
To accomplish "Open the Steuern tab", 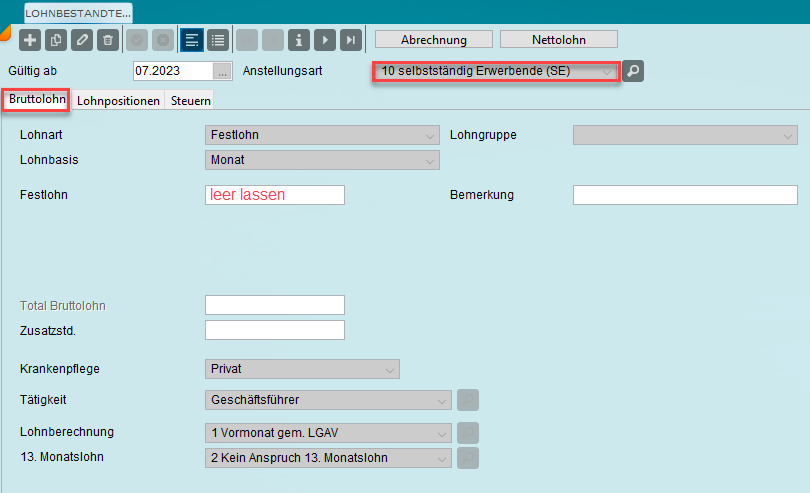I will point(190,101).
